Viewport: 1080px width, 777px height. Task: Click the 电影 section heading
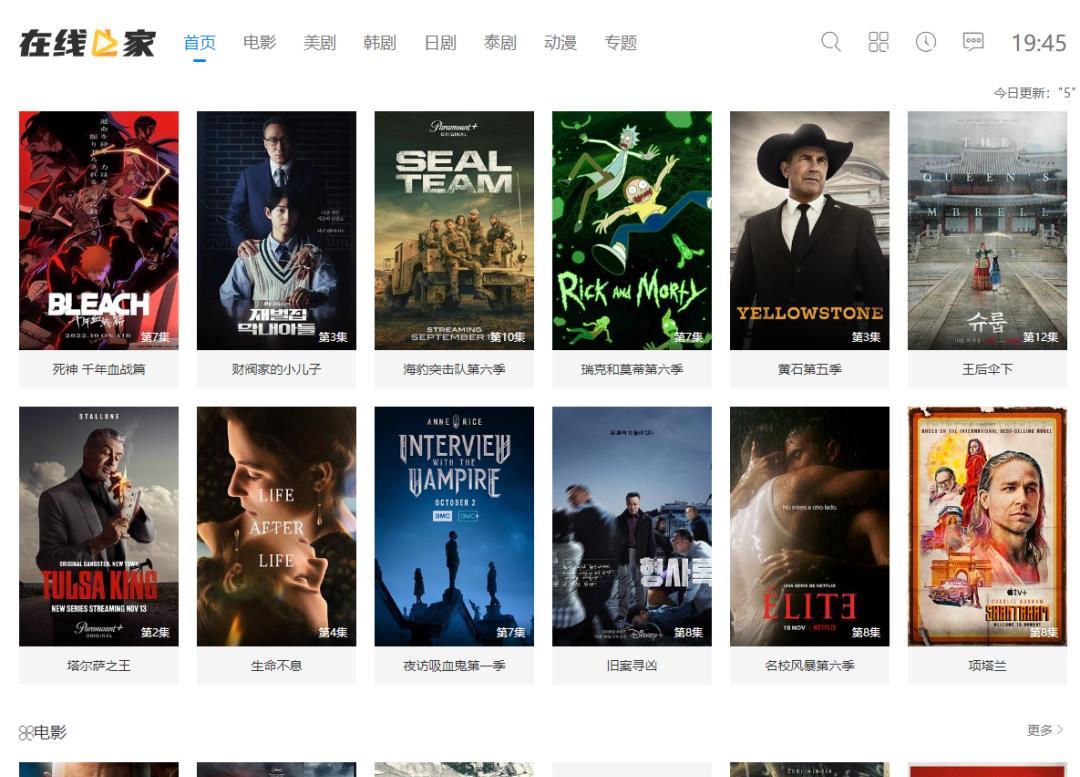click(x=50, y=732)
